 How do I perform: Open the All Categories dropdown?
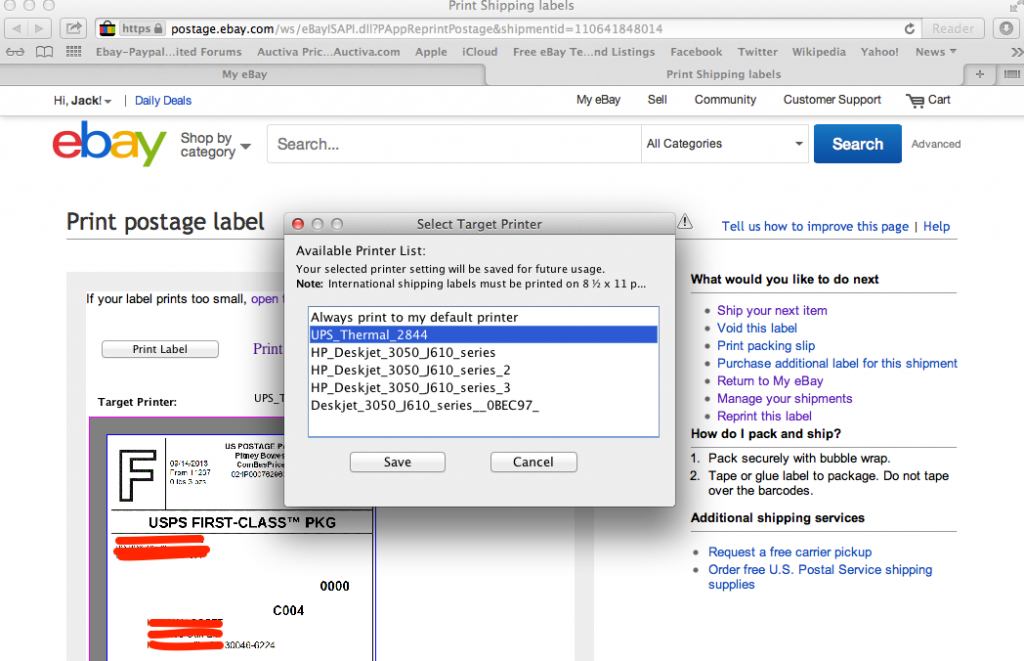[725, 144]
